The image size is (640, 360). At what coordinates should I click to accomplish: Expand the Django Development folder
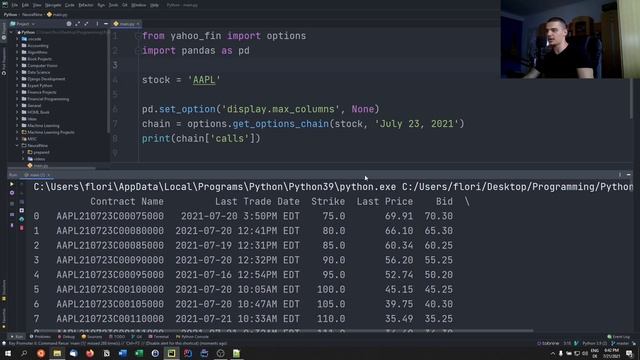tap(18, 79)
